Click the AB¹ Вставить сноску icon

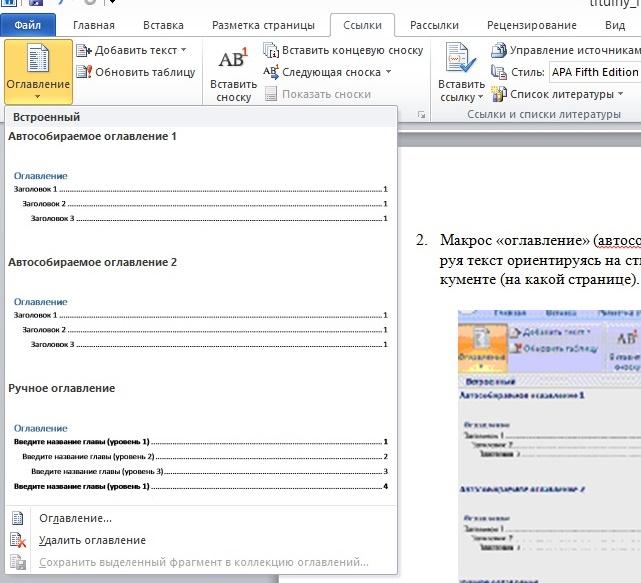tap(233, 59)
